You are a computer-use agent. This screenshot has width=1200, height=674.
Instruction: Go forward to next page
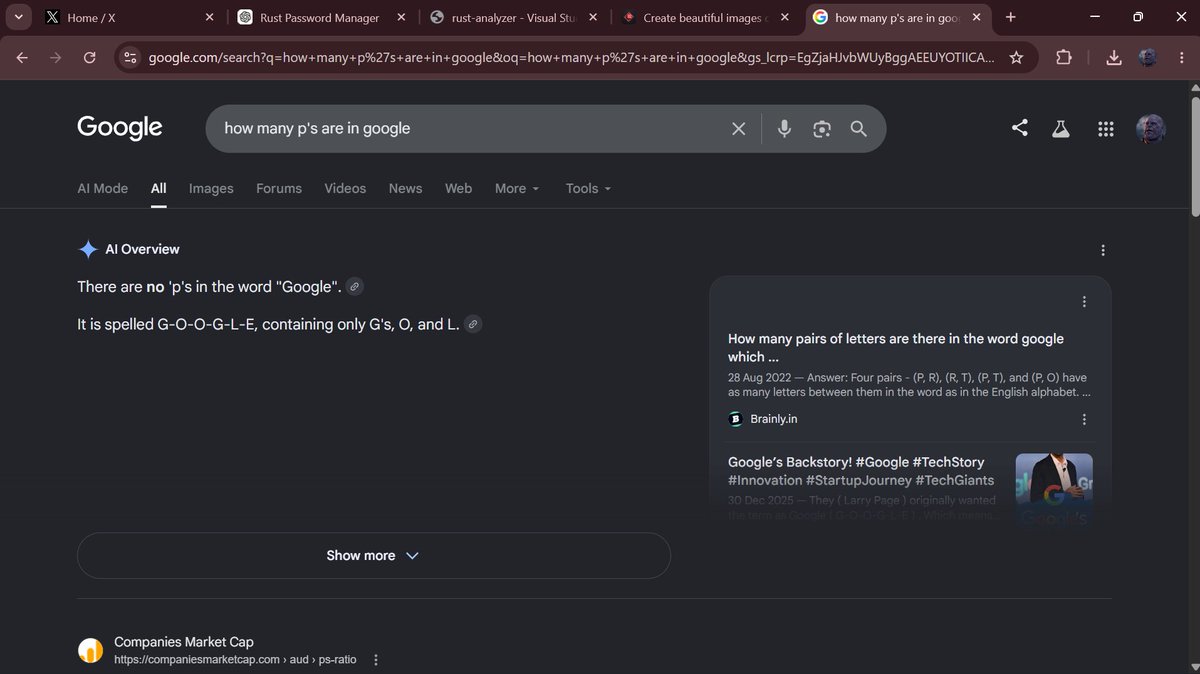[x=56, y=58]
